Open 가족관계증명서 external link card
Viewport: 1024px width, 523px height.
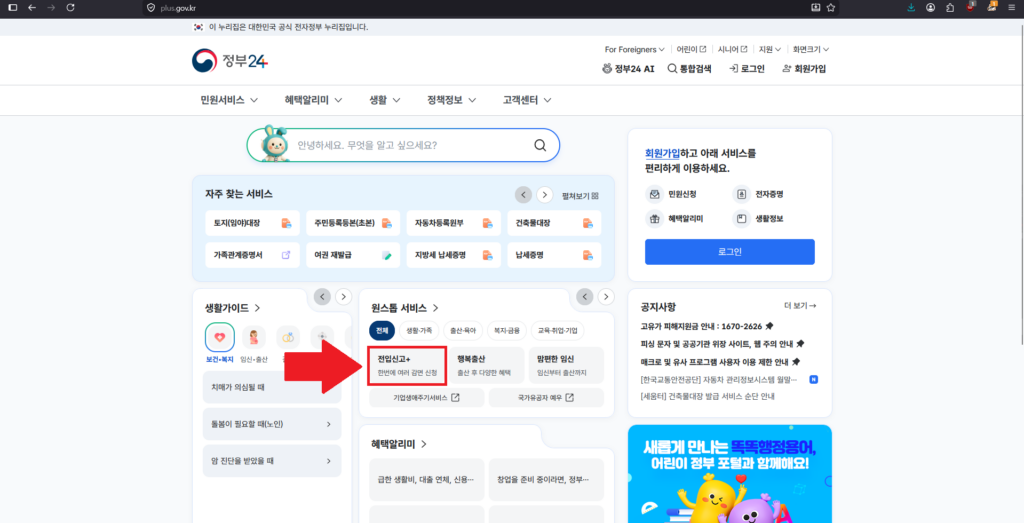point(252,255)
